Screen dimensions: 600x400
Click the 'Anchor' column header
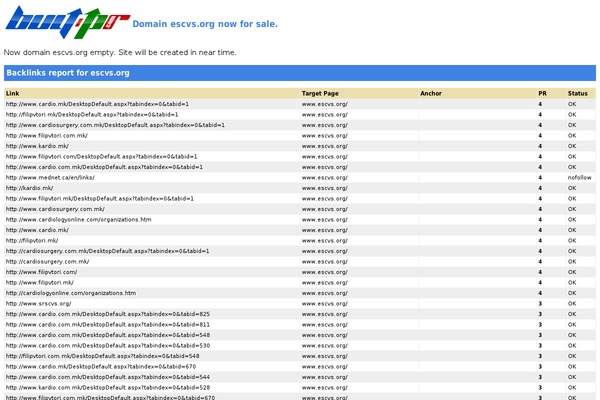pos(431,93)
